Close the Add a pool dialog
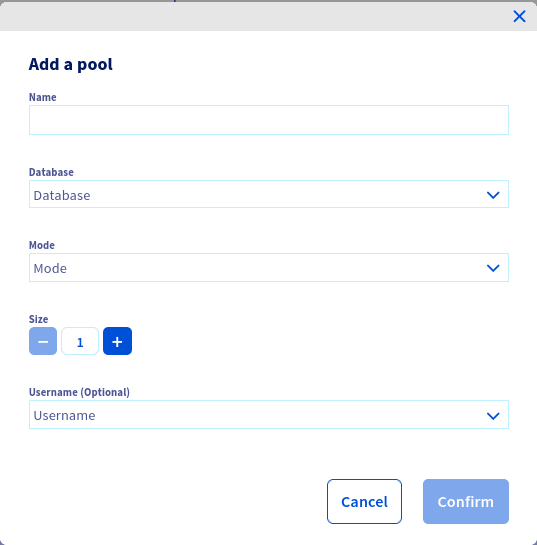Image resolution: width=537 pixels, height=545 pixels. point(519,16)
